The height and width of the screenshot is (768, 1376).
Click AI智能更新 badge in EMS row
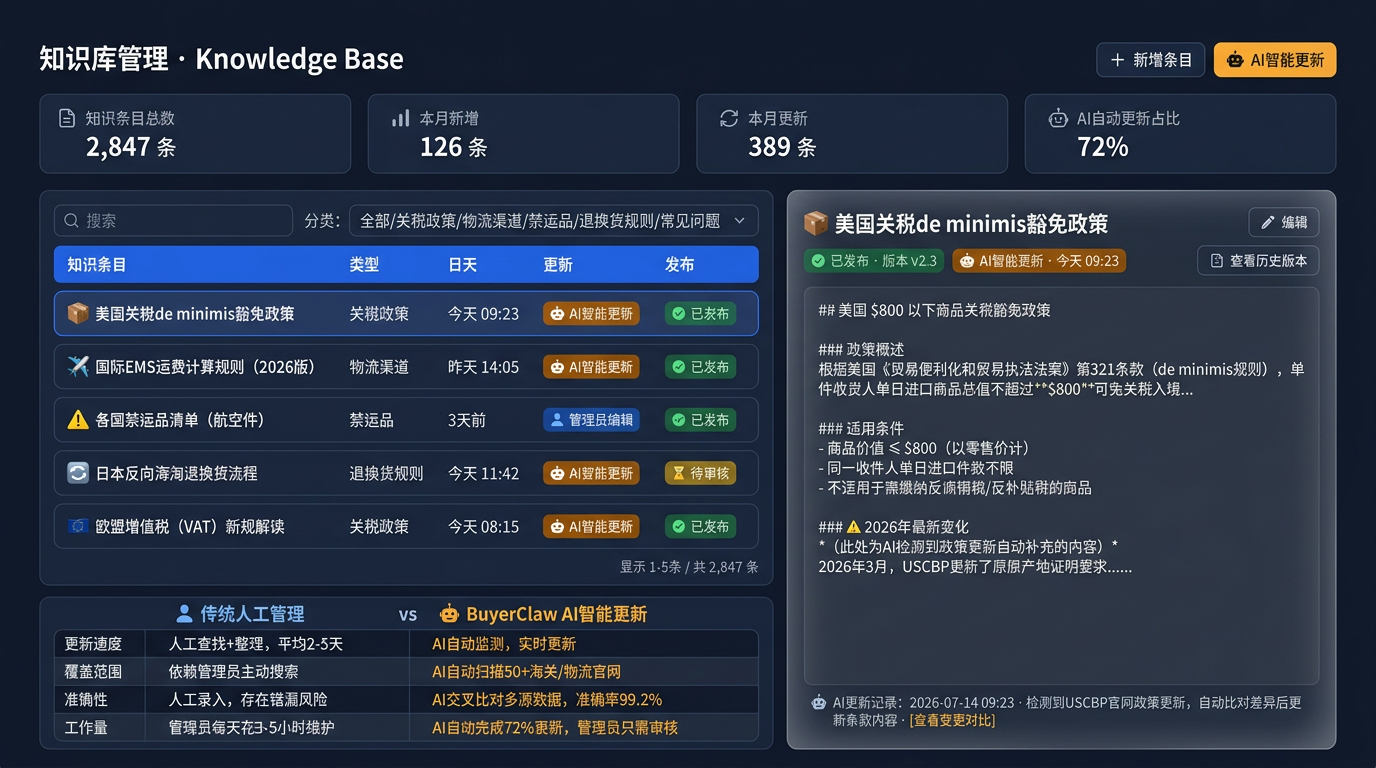591,367
